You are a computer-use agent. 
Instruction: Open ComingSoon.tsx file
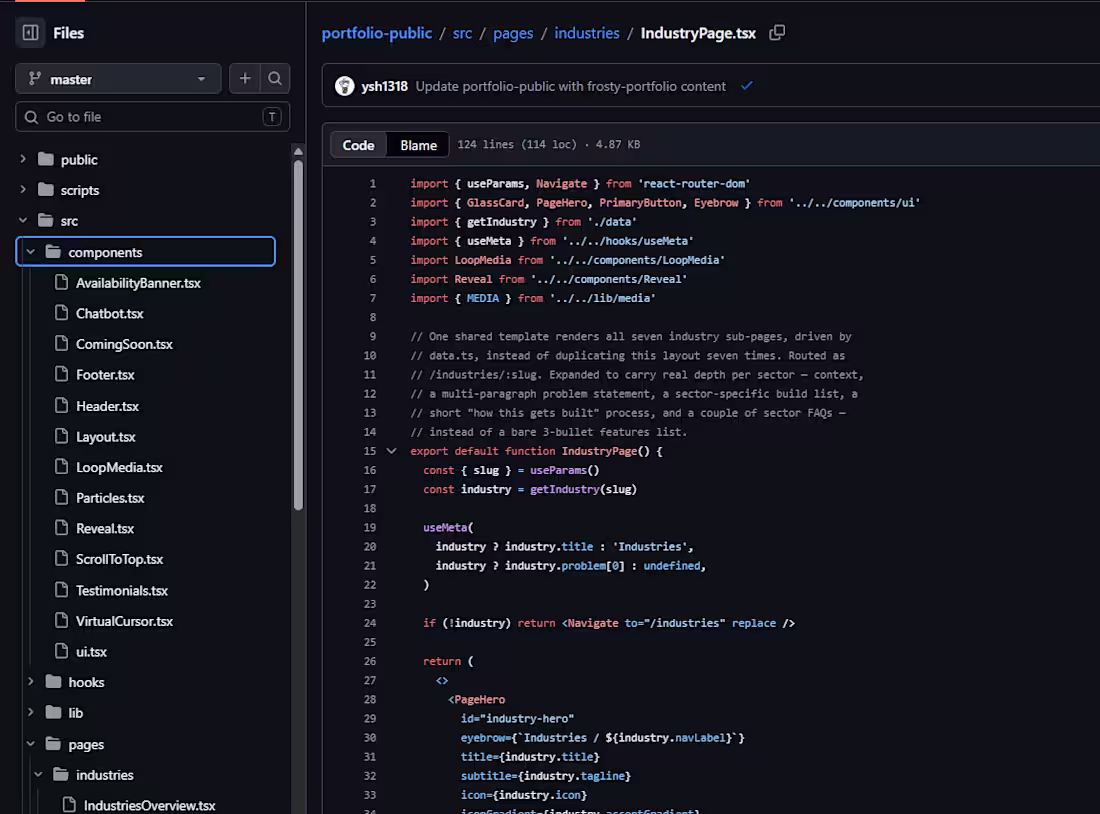coord(124,345)
